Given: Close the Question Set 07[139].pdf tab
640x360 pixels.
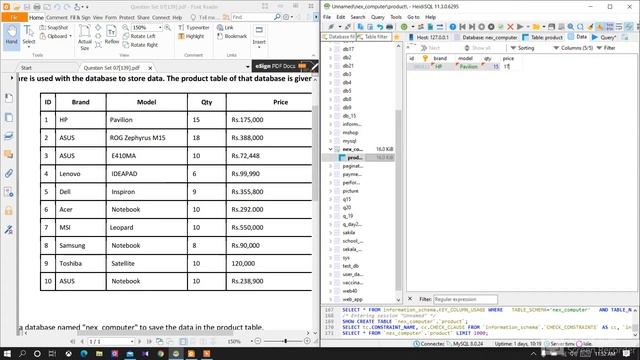Looking at the screenshot, I should [x=150, y=68].
